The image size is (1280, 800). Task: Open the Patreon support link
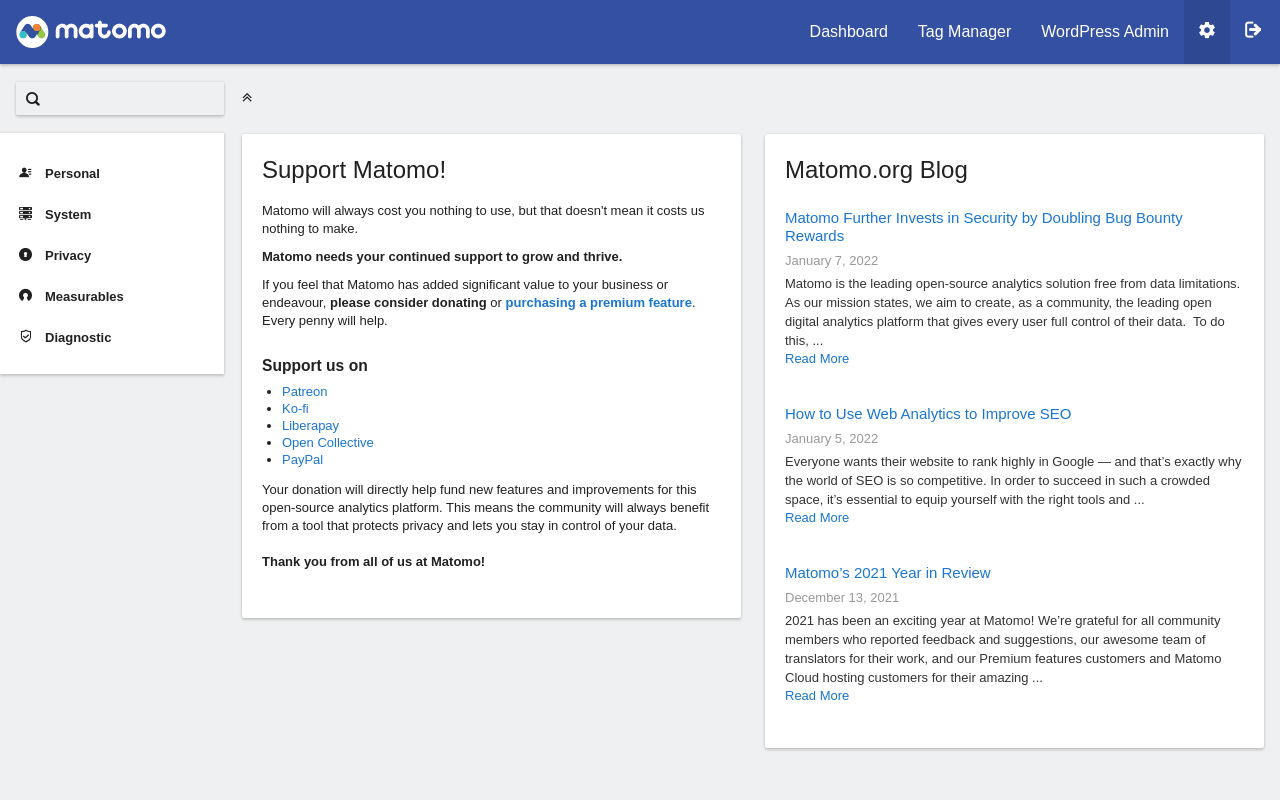(304, 392)
